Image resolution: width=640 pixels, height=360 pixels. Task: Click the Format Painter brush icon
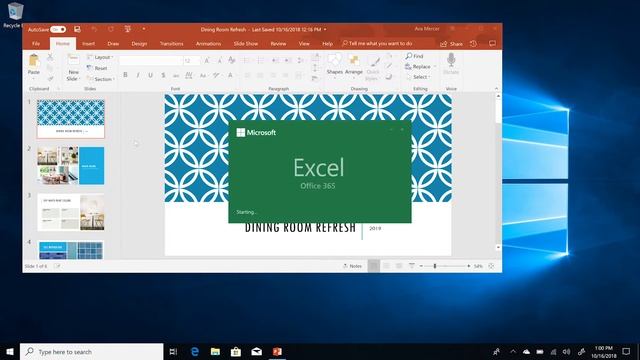coord(50,78)
